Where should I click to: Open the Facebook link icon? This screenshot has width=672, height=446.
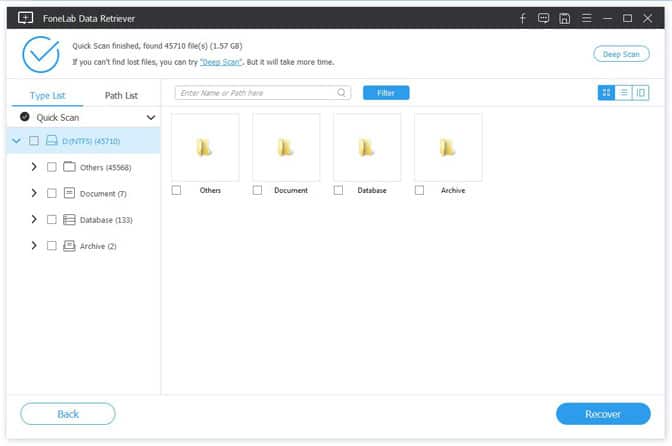[x=522, y=18]
